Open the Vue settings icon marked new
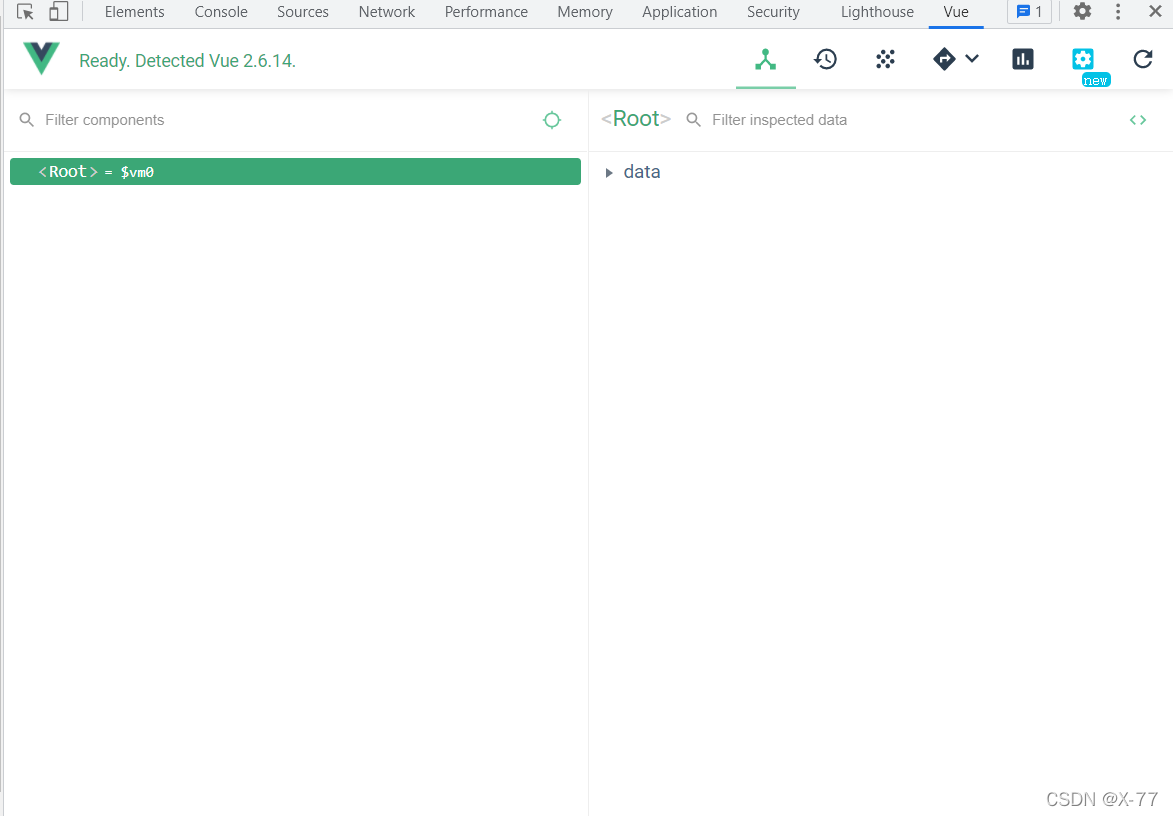Viewport: 1173px width, 816px height. (x=1082, y=59)
